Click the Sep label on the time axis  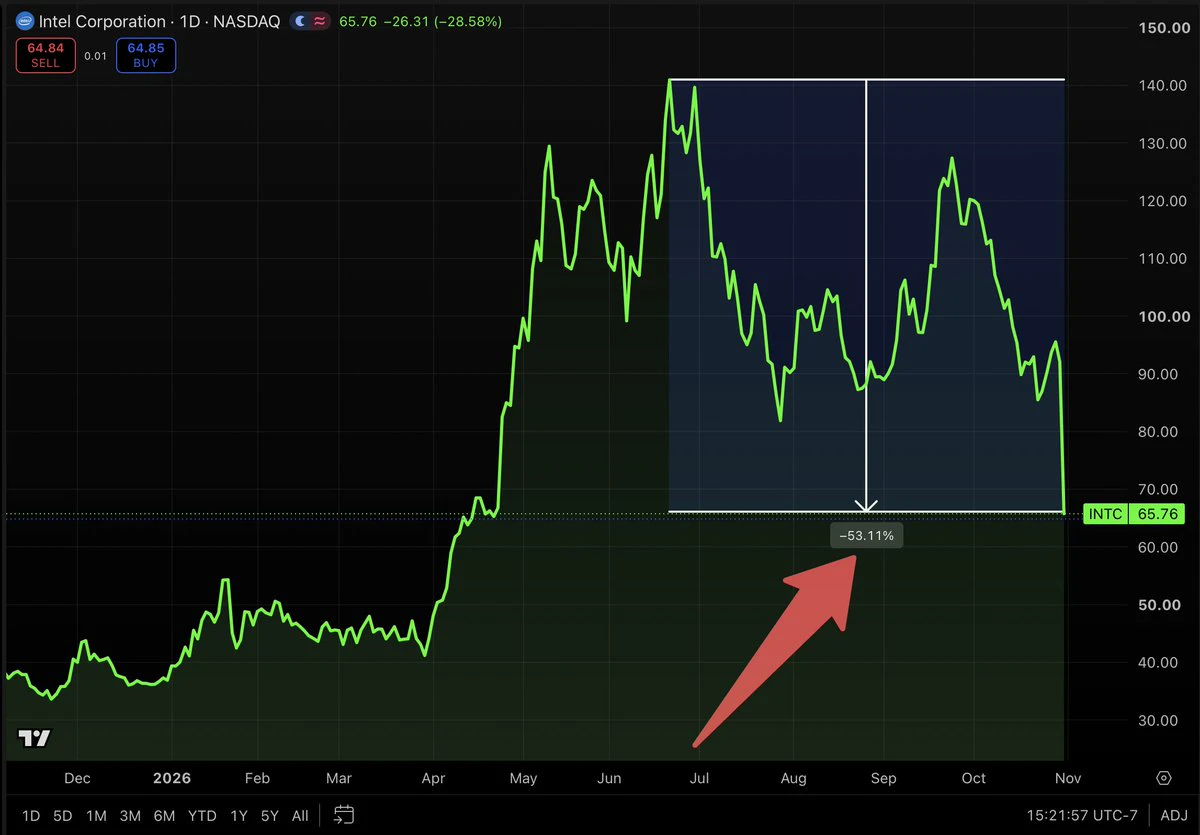point(883,778)
